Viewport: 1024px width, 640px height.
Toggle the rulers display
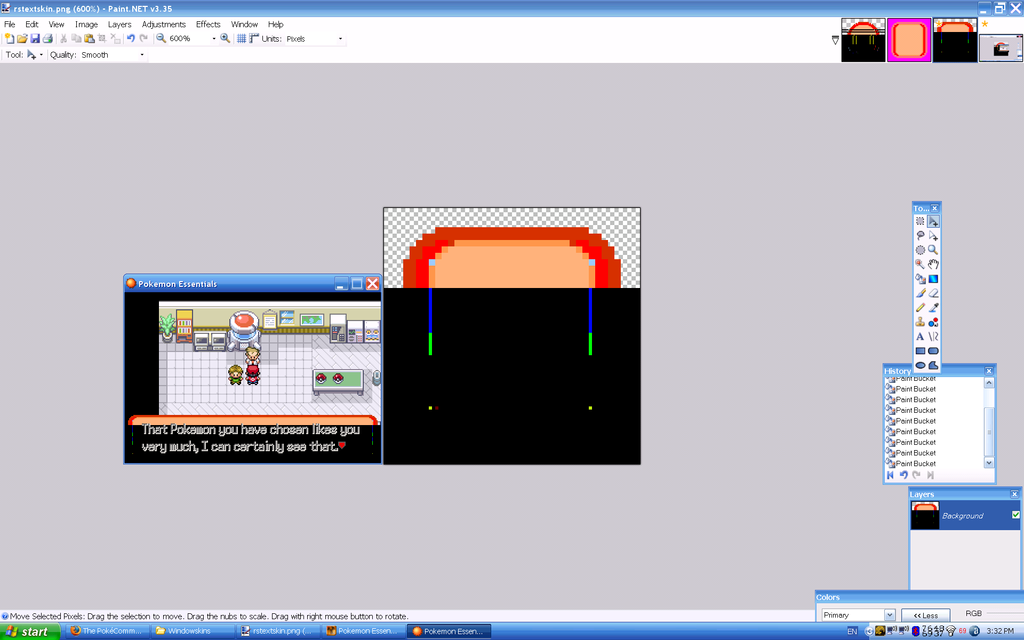[x=254, y=39]
